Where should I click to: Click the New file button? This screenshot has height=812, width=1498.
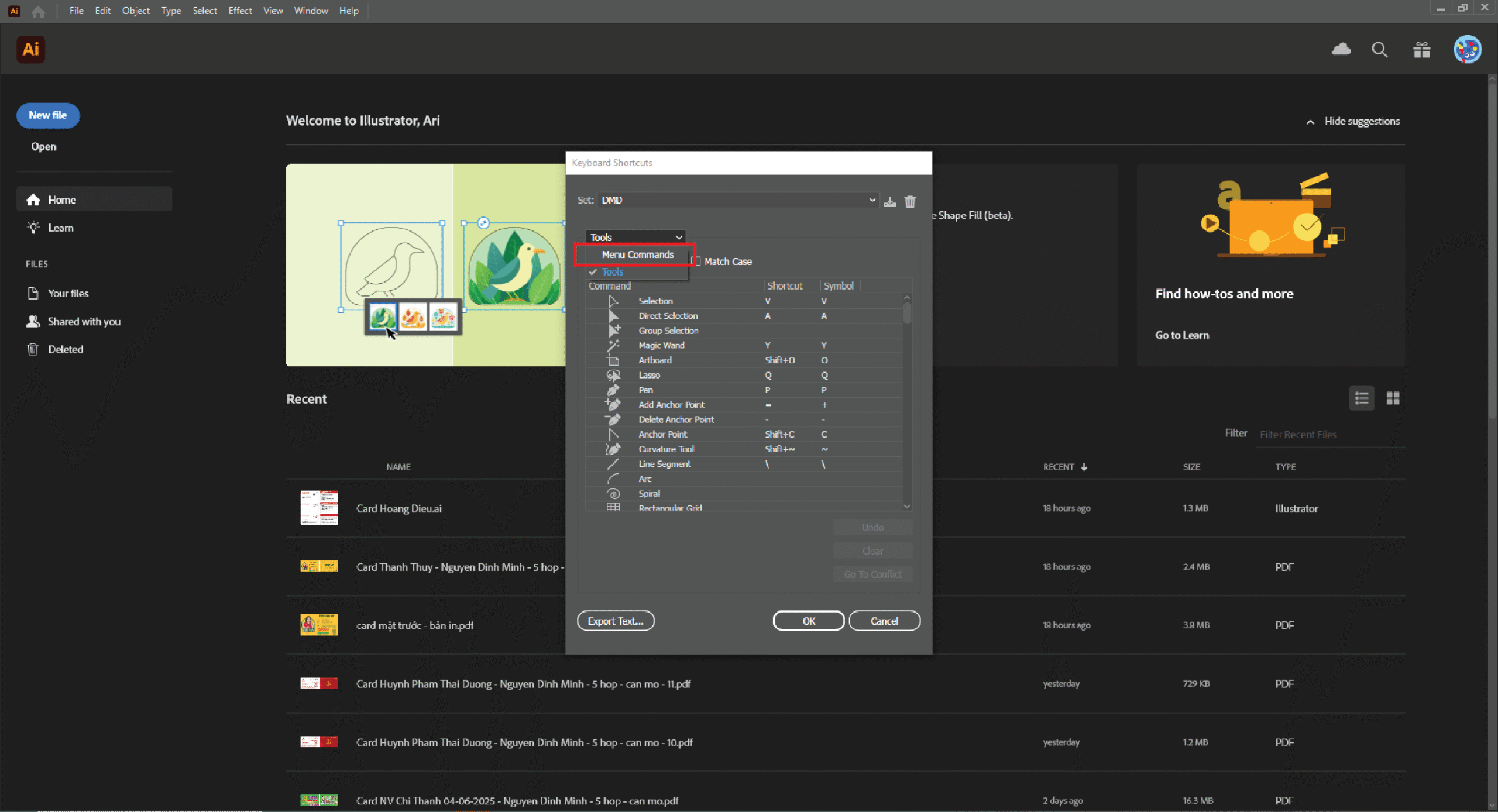tap(48, 115)
